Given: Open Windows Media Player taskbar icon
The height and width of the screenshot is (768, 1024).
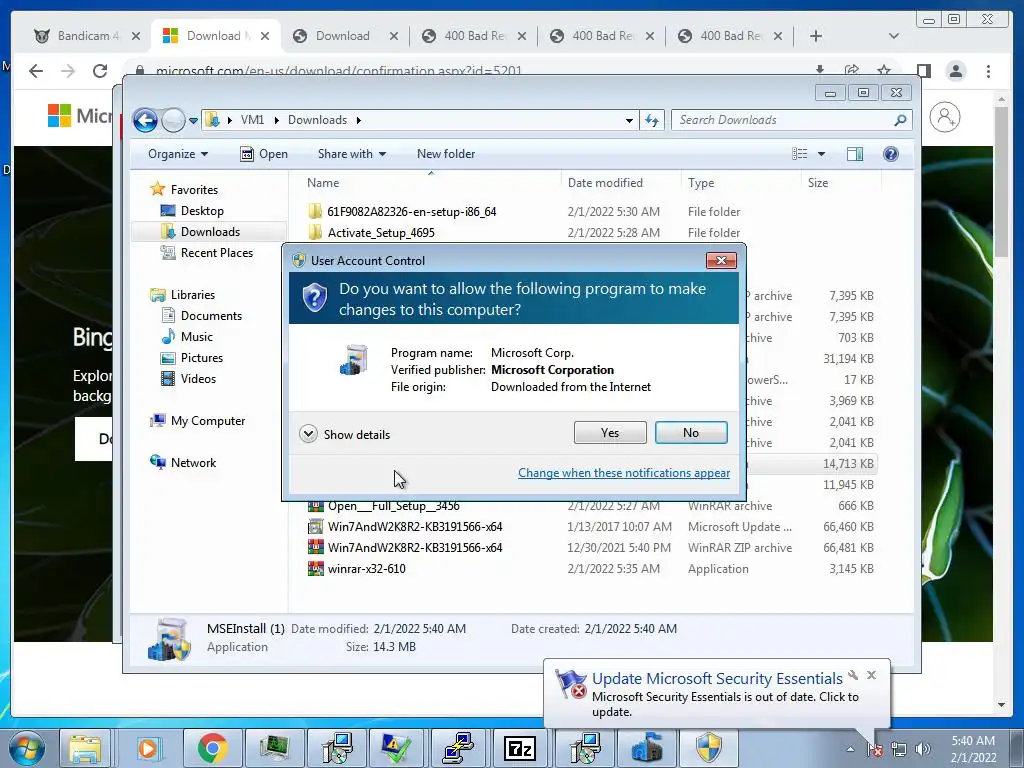Looking at the screenshot, I should (148, 748).
